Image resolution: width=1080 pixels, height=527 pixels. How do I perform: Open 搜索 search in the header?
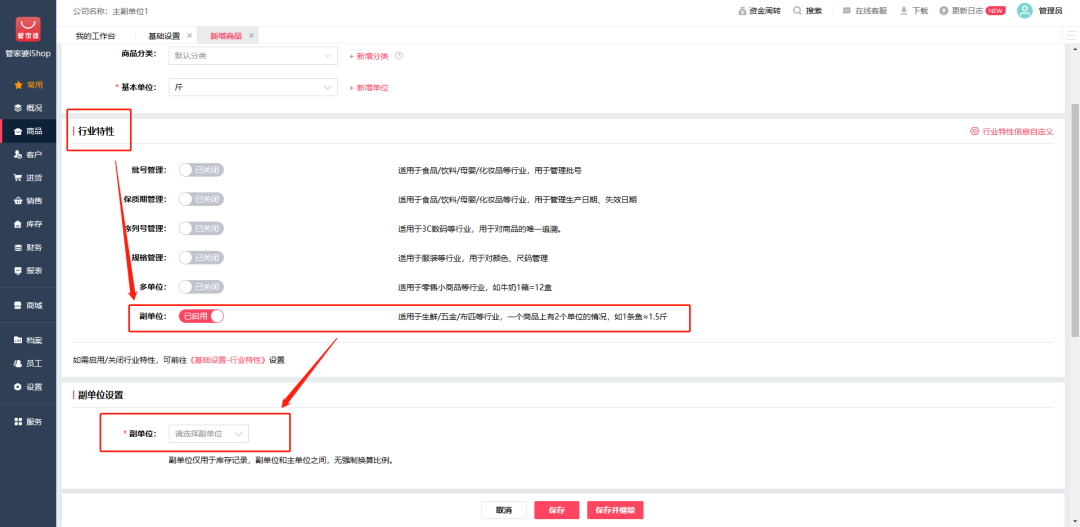807,11
